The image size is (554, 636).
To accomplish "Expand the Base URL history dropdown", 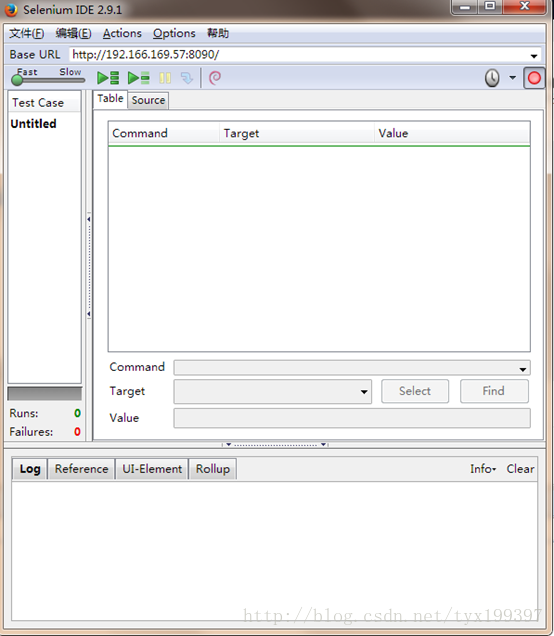I will click(x=534, y=56).
